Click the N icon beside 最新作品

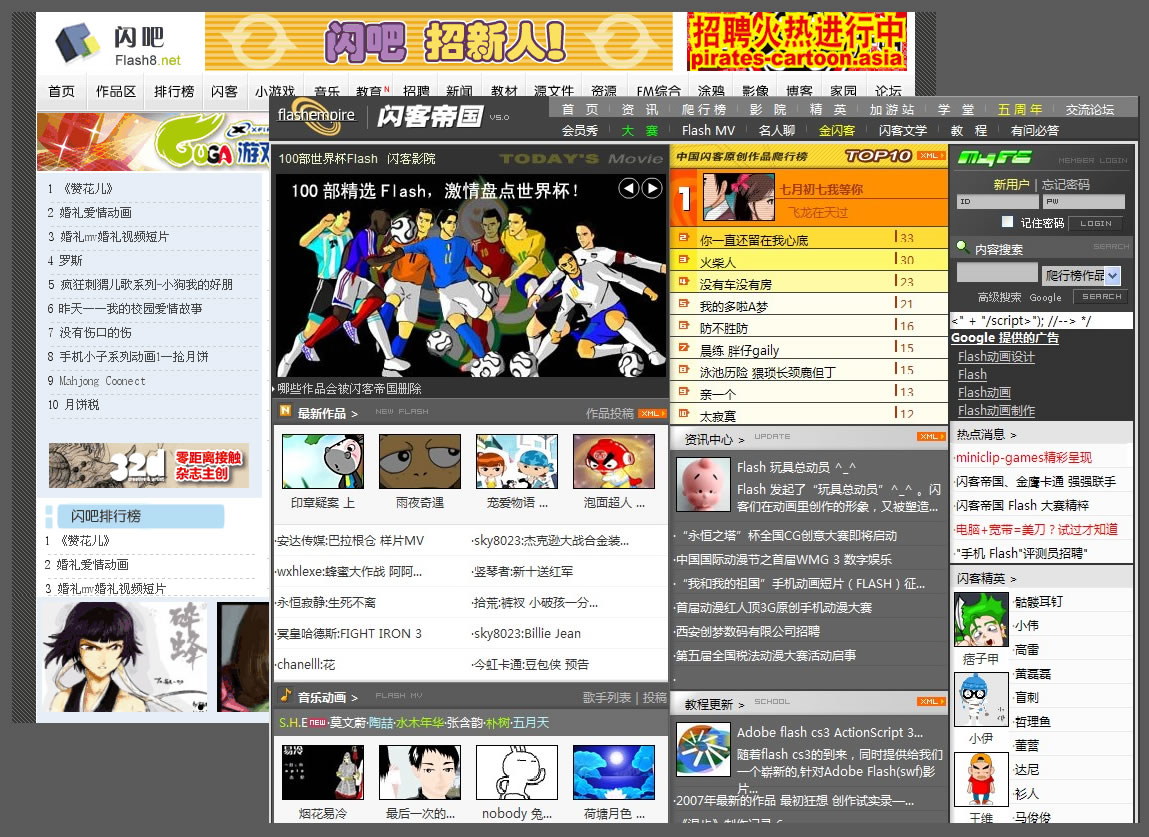[x=285, y=411]
